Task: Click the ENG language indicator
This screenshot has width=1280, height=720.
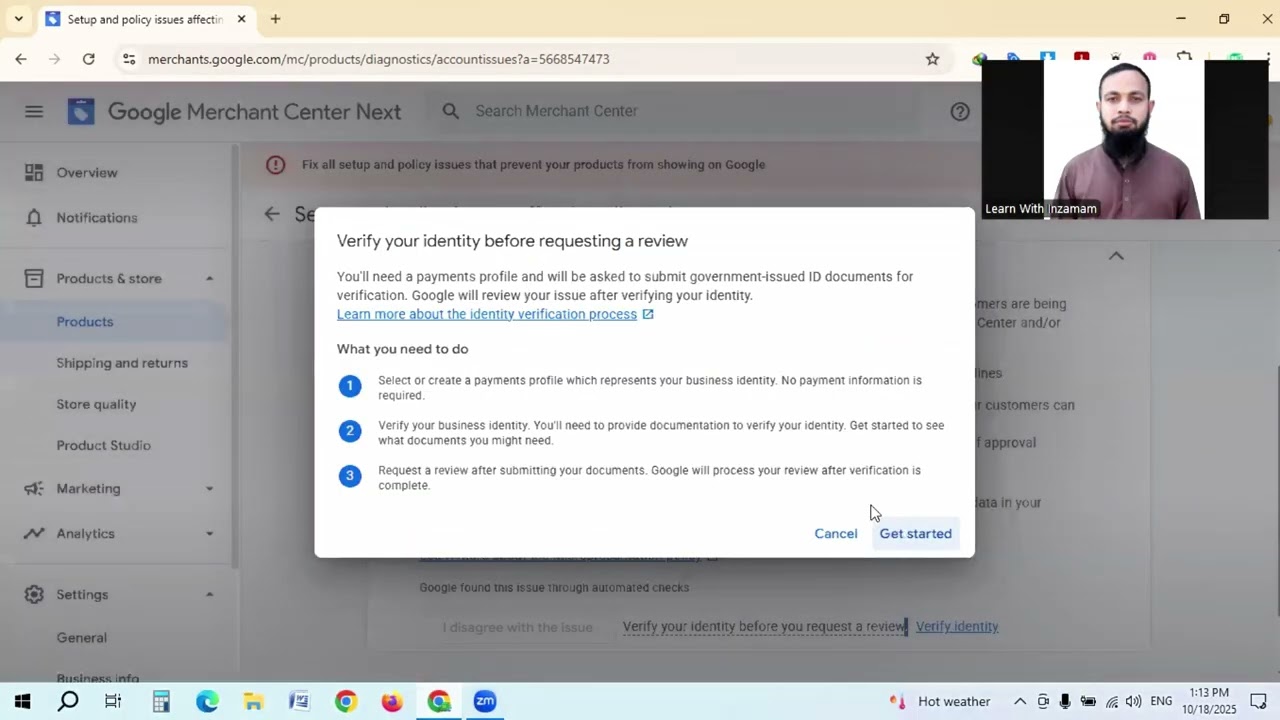Action: click(1161, 701)
